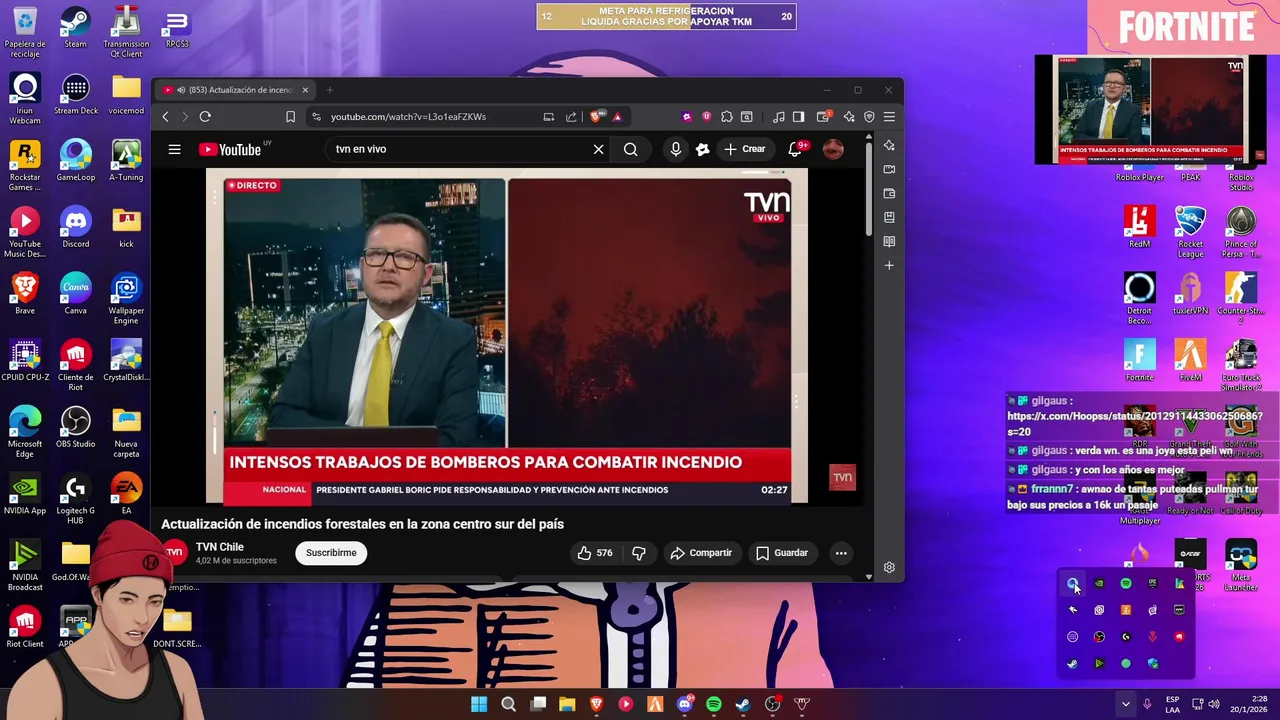
Task: Open ESP LAA language selector
Action: 1172,704
